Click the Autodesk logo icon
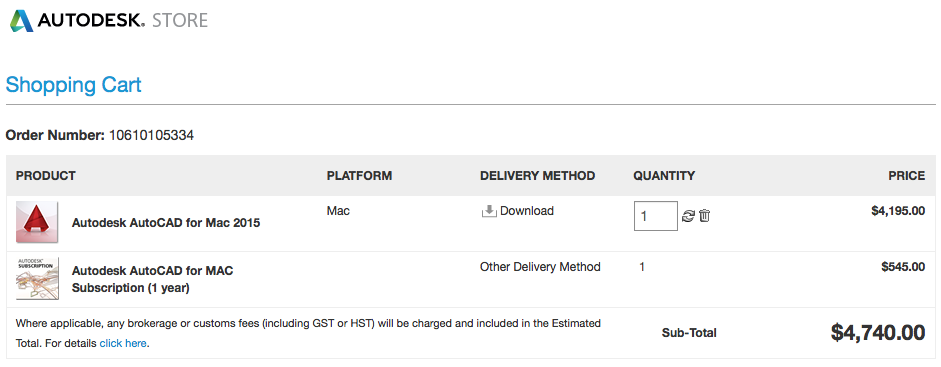Viewport: 941px width, 367px height. point(21,20)
